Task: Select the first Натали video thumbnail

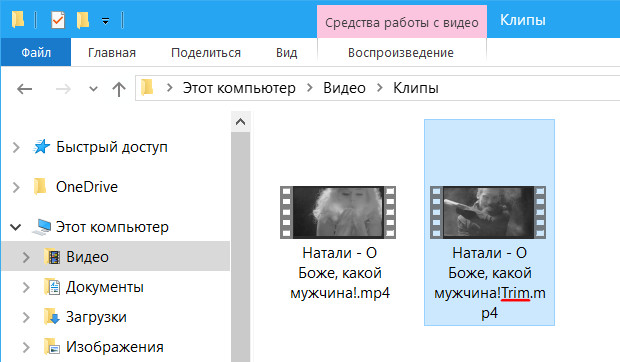Action: (338, 213)
